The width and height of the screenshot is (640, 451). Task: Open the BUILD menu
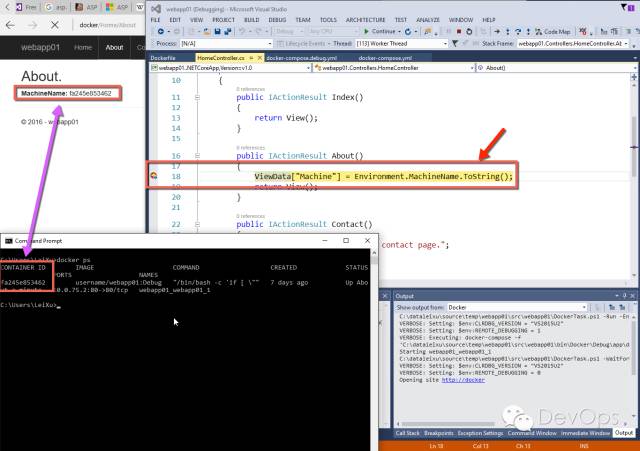(251, 20)
